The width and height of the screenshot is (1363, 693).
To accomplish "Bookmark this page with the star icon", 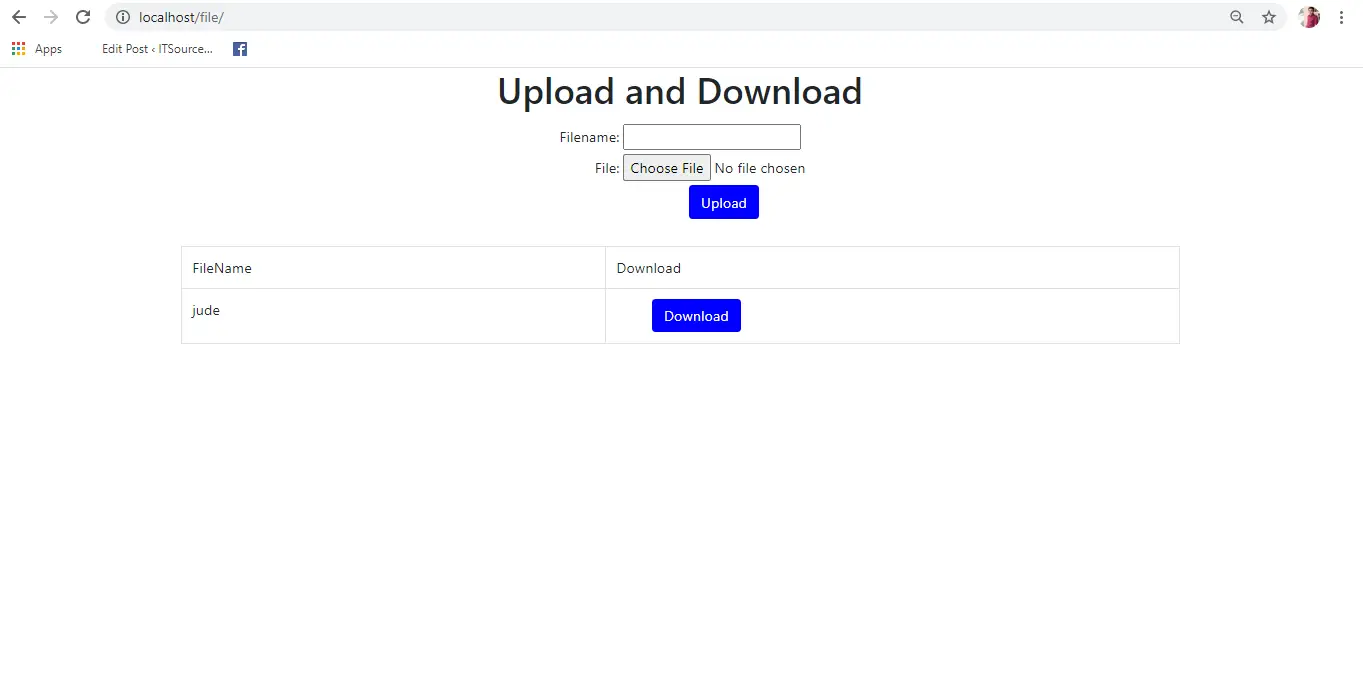I will [x=1269, y=17].
